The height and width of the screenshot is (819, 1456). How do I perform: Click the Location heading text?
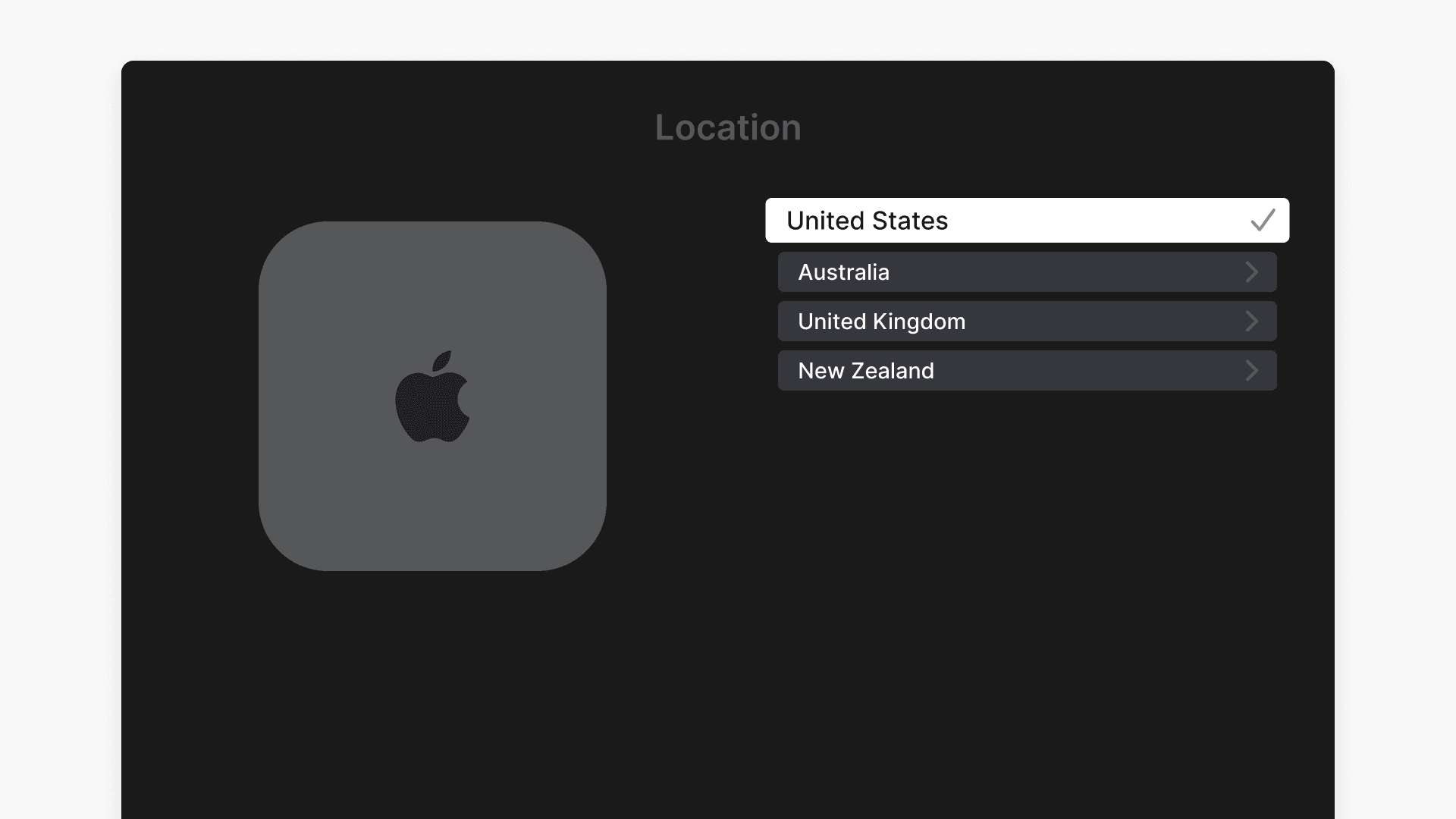[728, 127]
